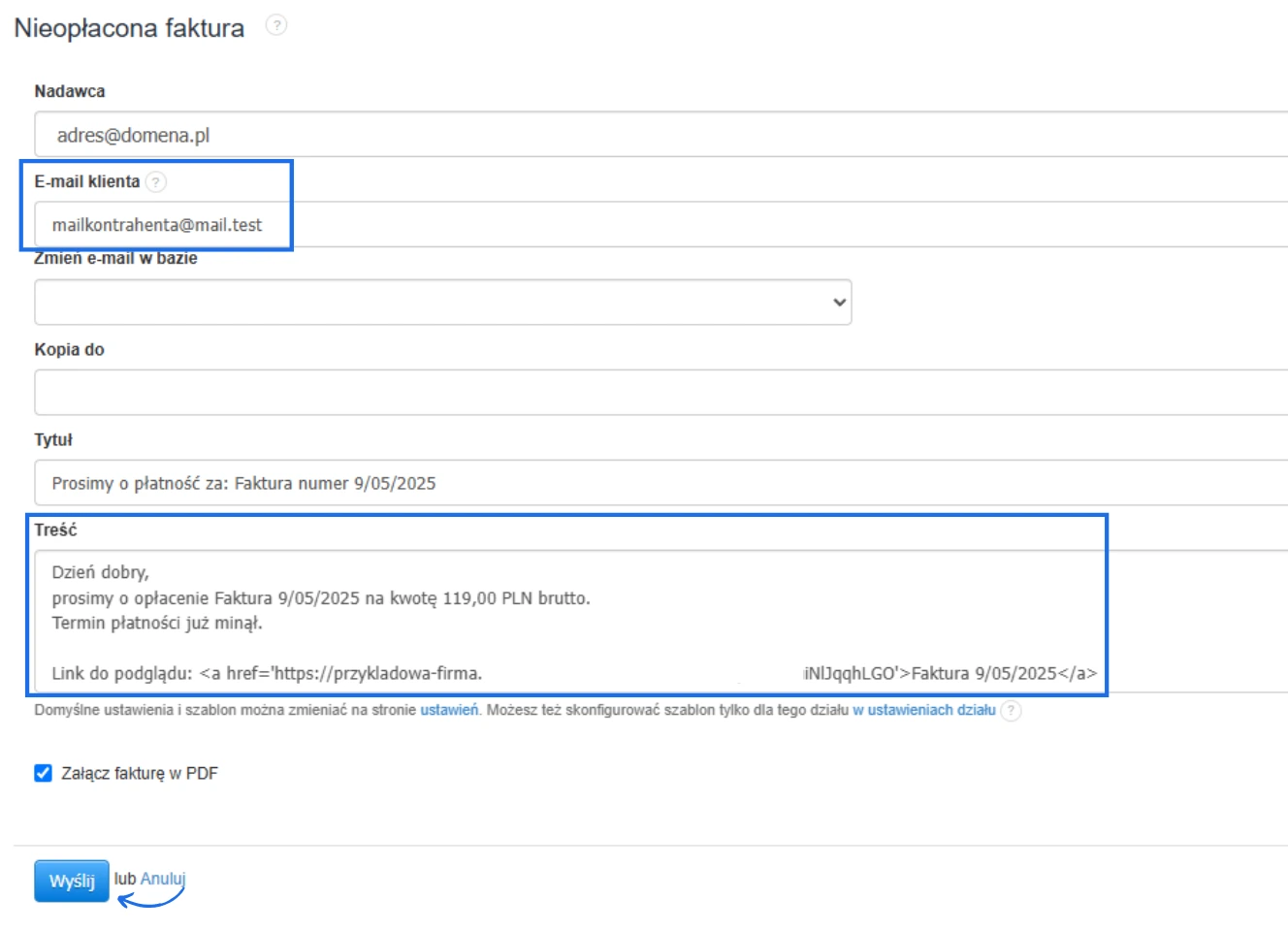Click into the empty Kopia do field
Viewport: 1288px width, 931px height.
click(660, 393)
